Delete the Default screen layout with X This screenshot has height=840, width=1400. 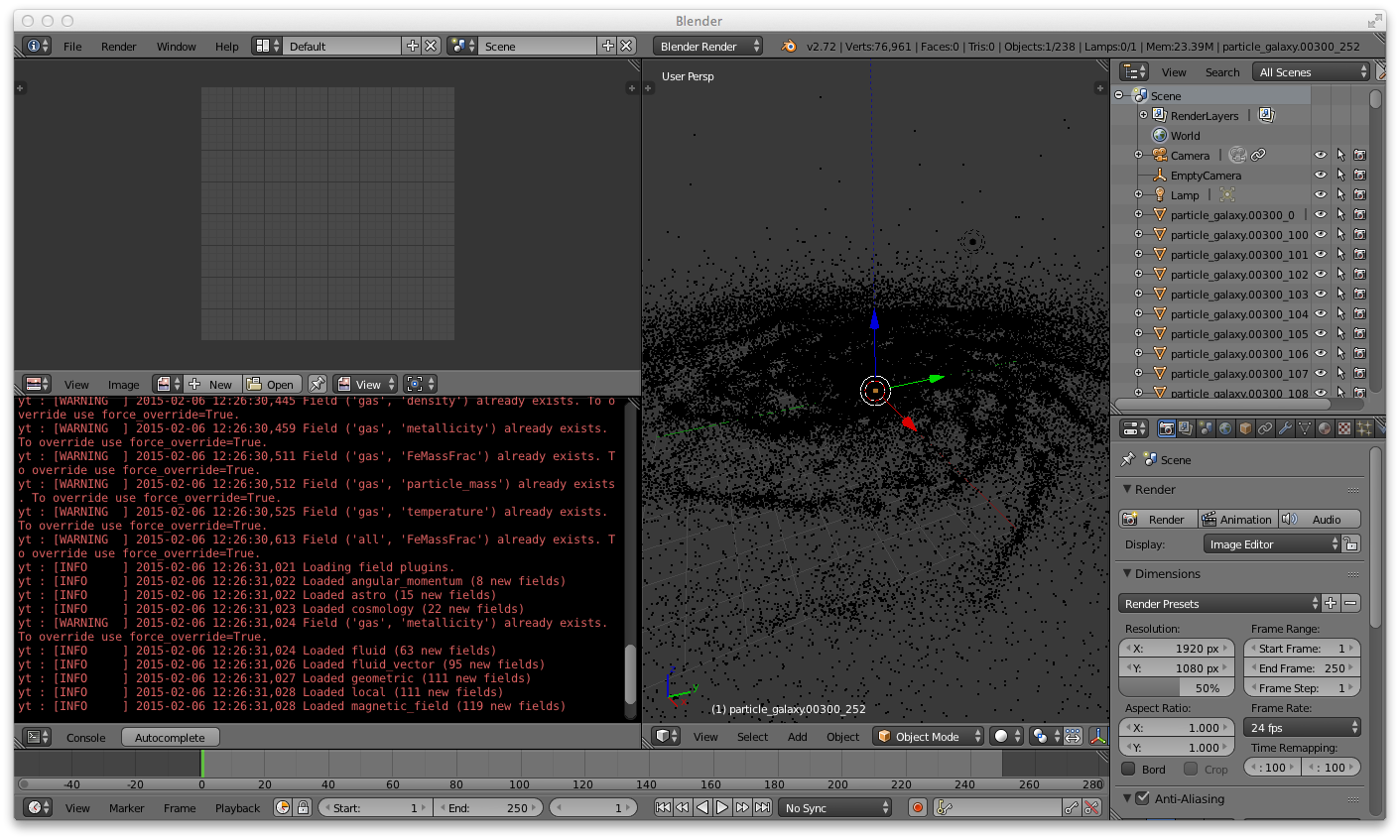(x=431, y=46)
